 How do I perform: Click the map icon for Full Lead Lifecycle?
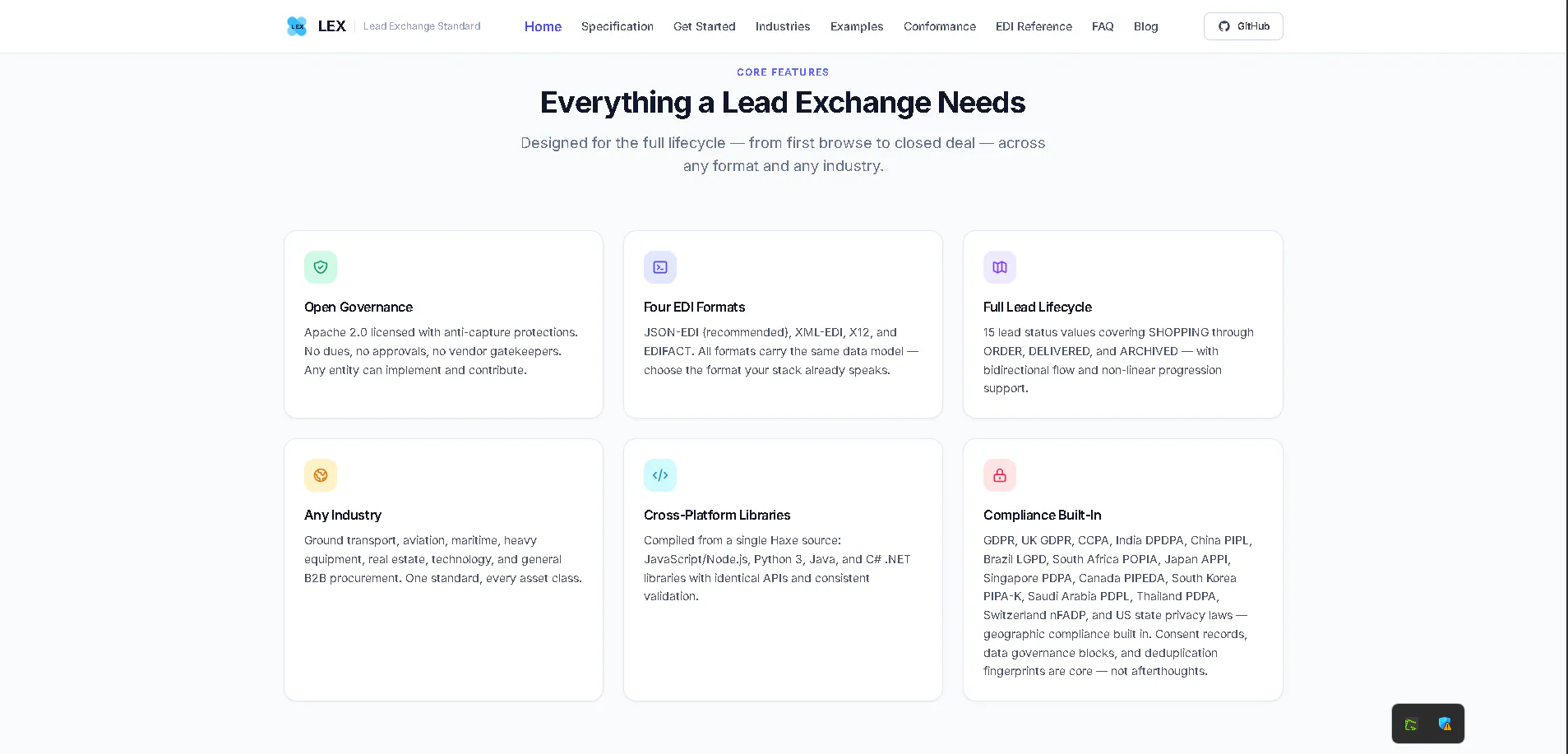tap(1000, 267)
